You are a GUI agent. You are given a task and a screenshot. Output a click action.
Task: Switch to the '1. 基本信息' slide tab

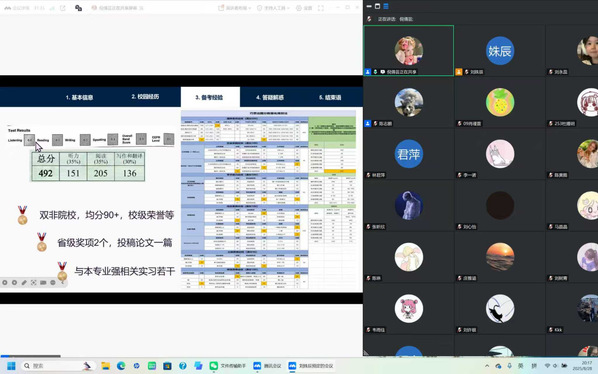click(x=79, y=97)
